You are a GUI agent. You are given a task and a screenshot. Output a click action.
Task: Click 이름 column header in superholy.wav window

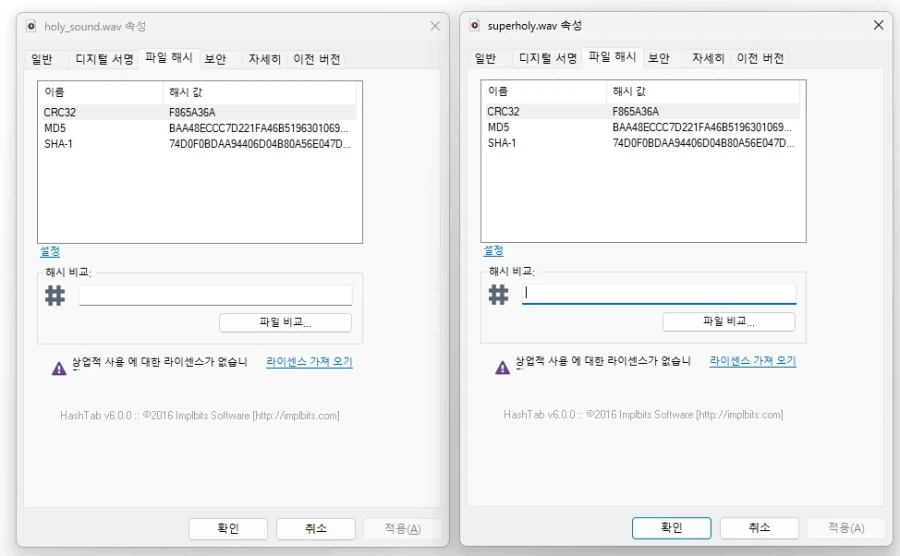(544, 91)
